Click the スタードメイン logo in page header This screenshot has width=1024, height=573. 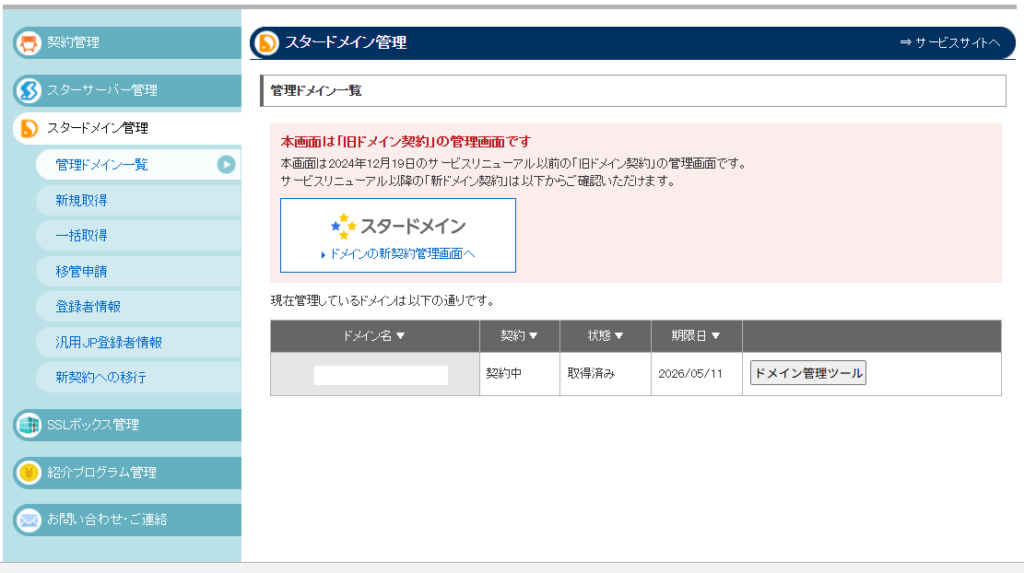(x=267, y=43)
